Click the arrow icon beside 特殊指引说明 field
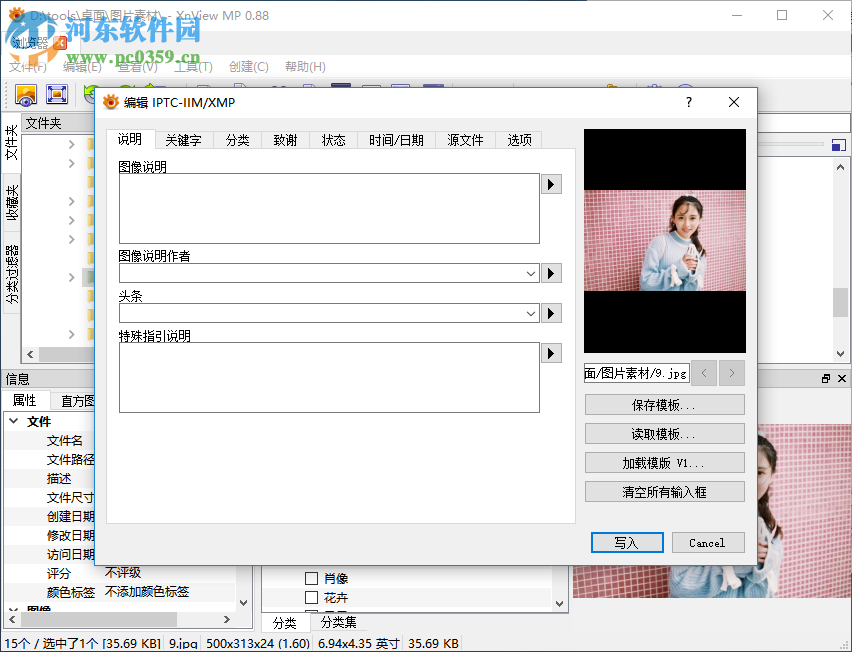The width and height of the screenshot is (852, 652). 551,353
